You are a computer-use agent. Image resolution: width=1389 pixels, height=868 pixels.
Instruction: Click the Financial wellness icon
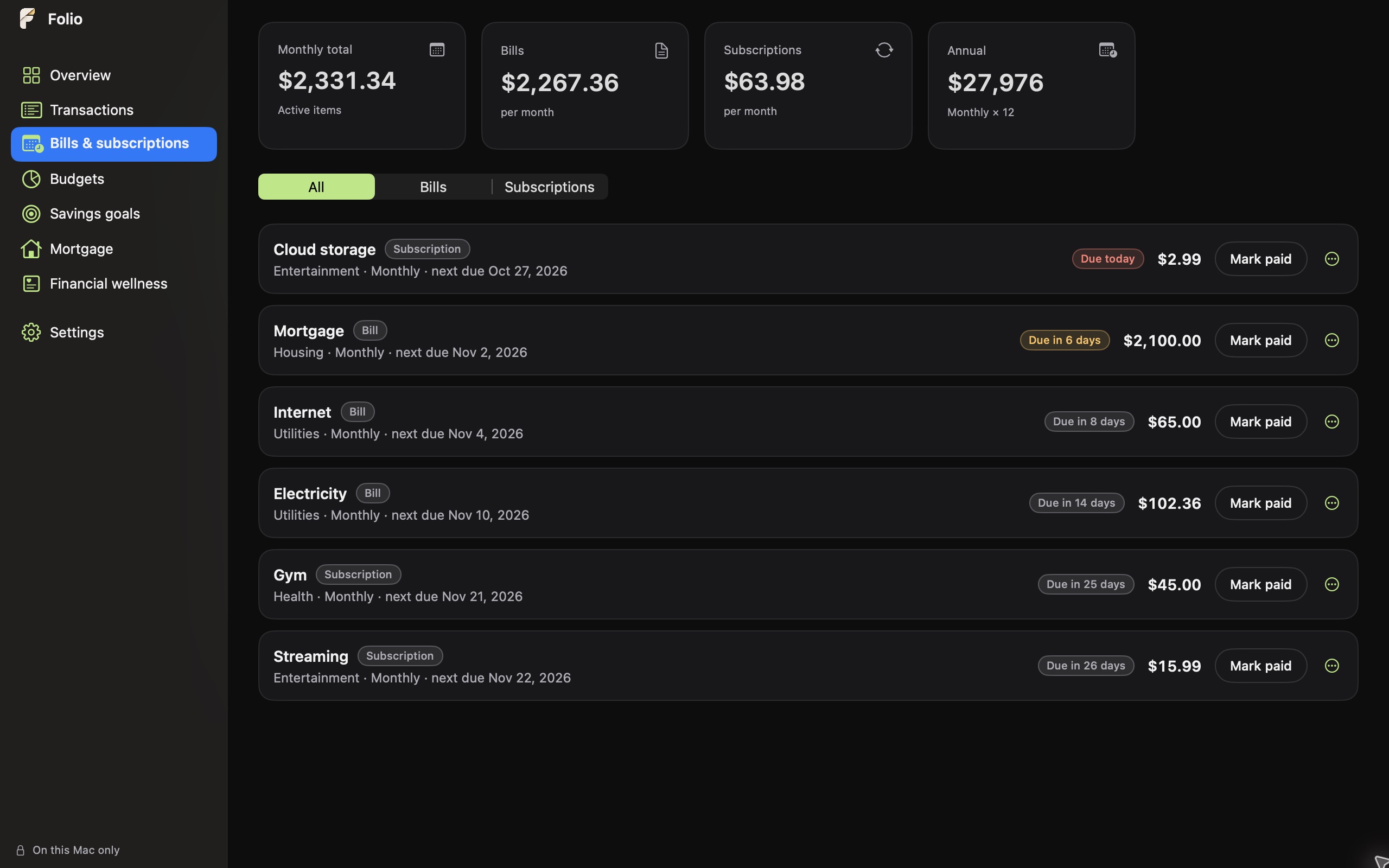click(x=31, y=284)
